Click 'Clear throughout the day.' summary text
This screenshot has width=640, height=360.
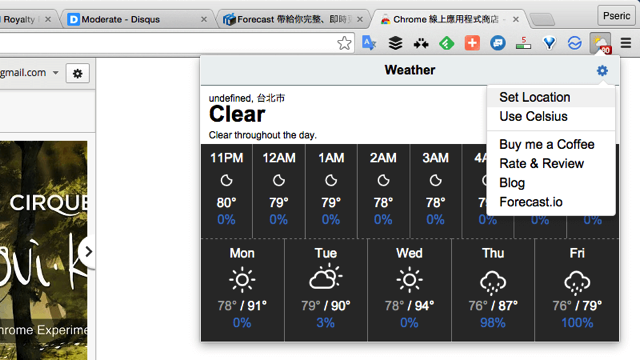tap(262, 135)
